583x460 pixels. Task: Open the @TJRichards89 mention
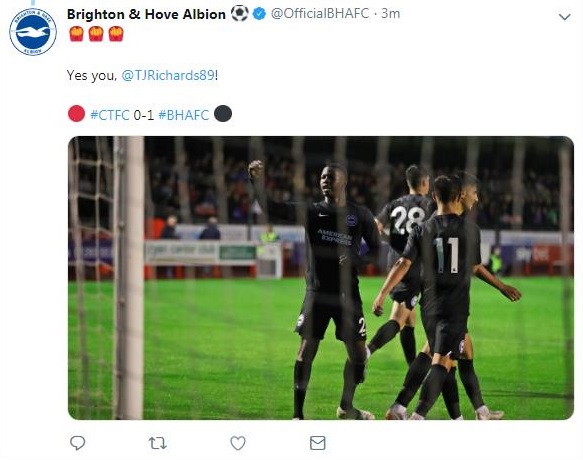(x=168, y=75)
